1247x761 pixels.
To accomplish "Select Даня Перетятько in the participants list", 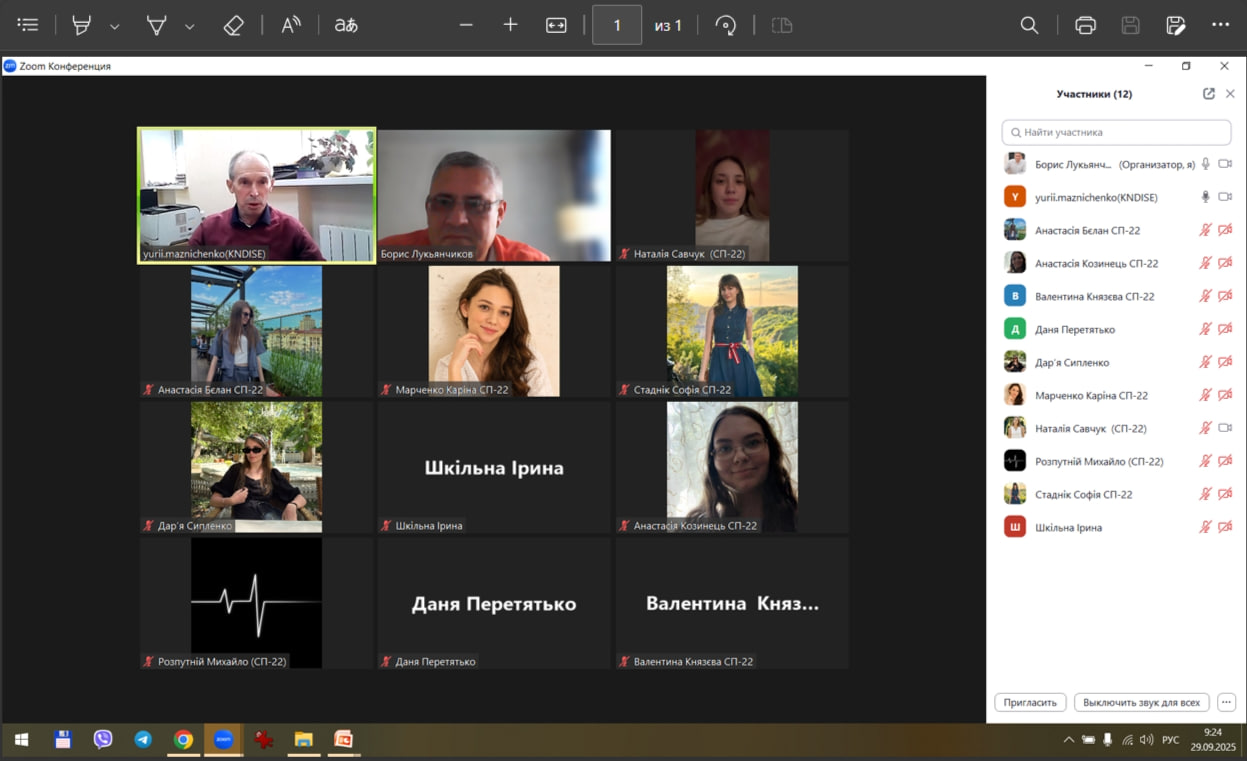I will tap(1075, 329).
